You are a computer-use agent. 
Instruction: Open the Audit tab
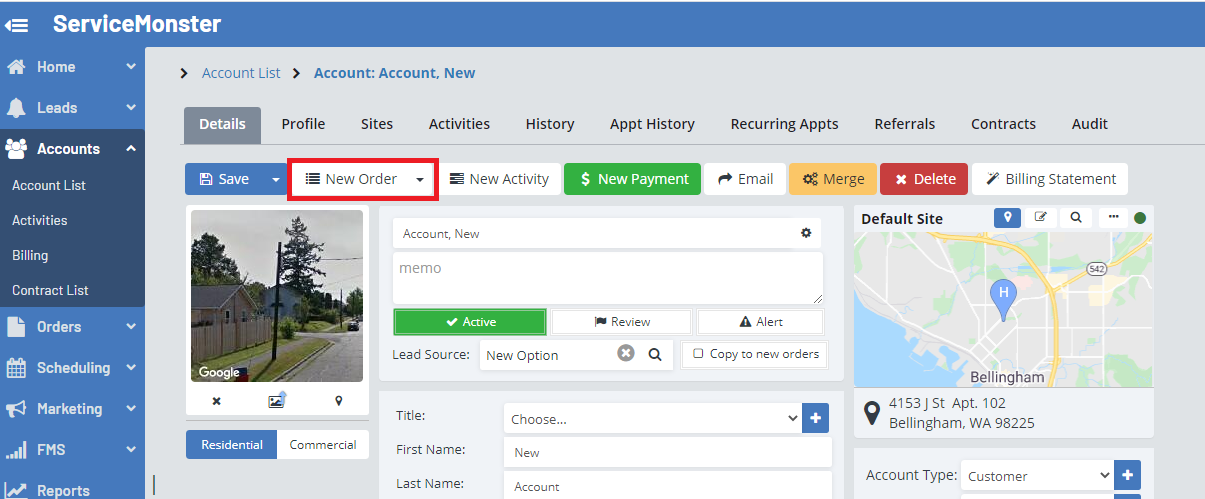coord(1090,124)
